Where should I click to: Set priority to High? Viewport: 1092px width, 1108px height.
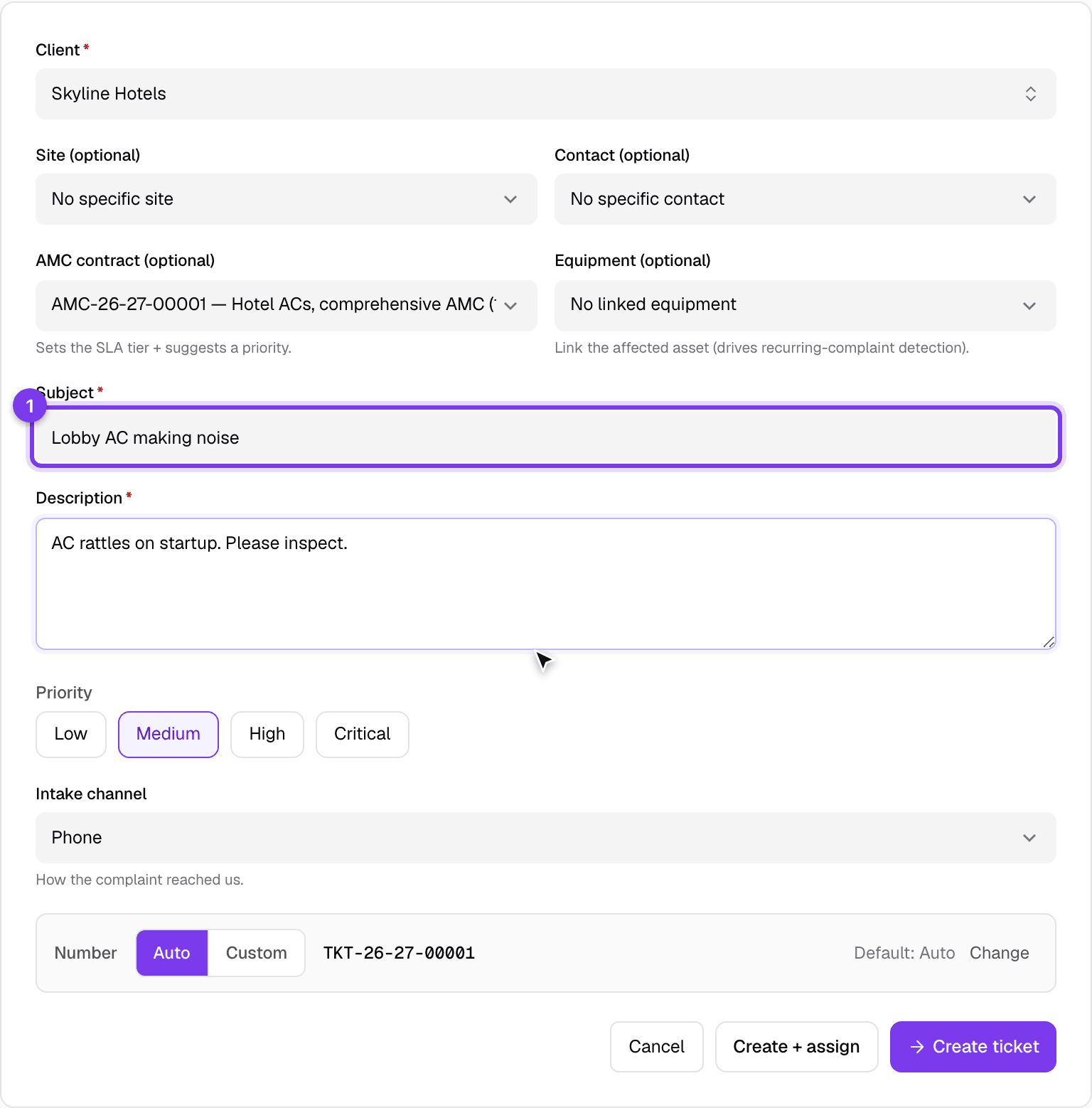coord(267,735)
